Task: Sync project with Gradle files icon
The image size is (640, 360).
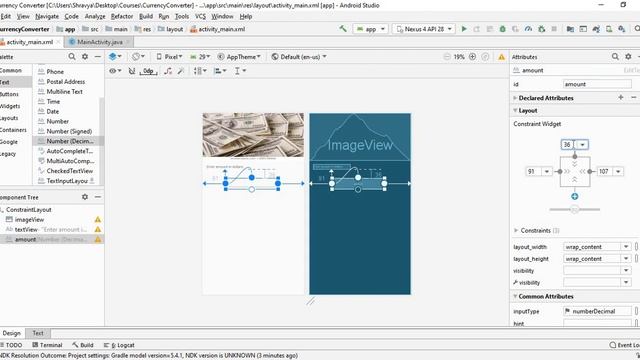Action: point(596,29)
